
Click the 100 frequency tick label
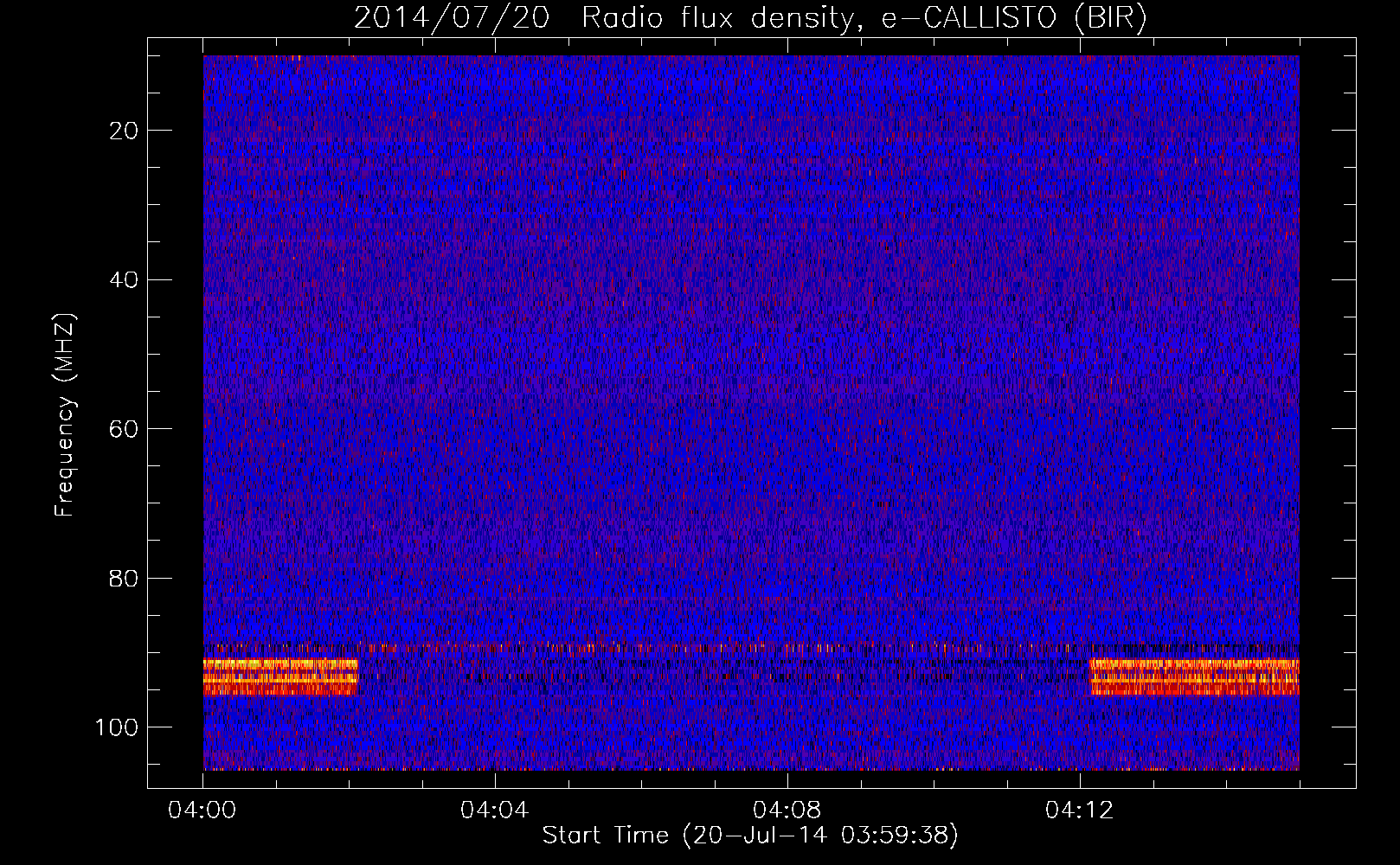click(117, 727)
